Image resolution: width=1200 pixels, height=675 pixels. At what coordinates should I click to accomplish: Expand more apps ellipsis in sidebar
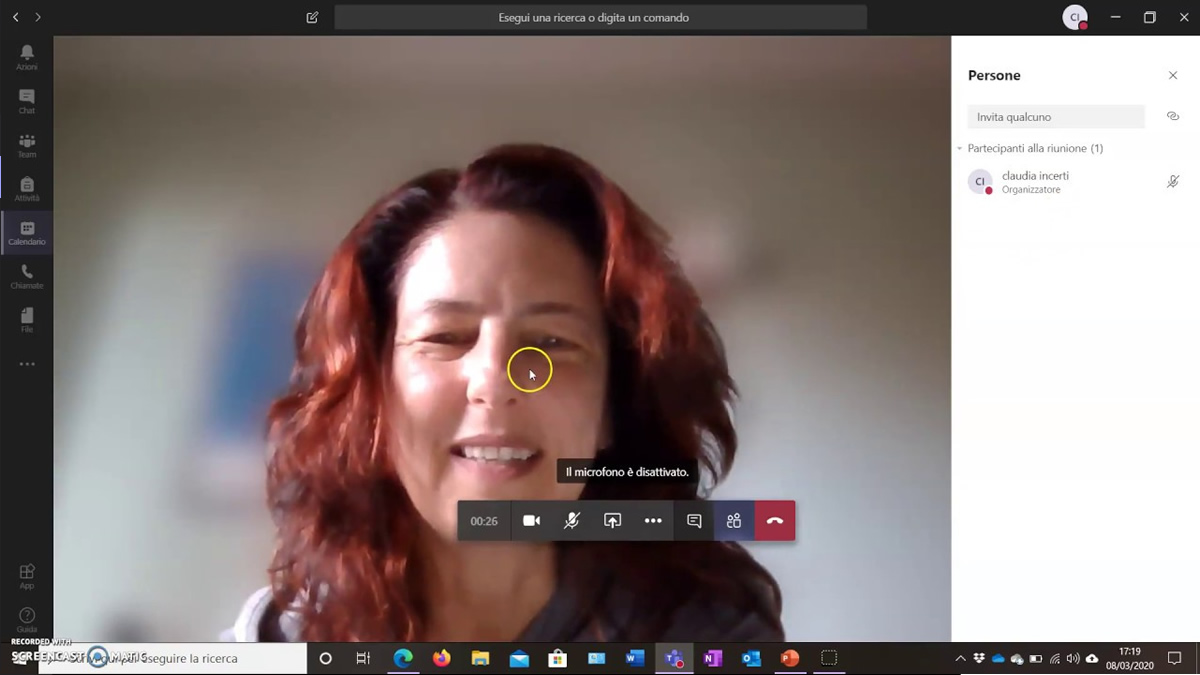click(27, 364)
